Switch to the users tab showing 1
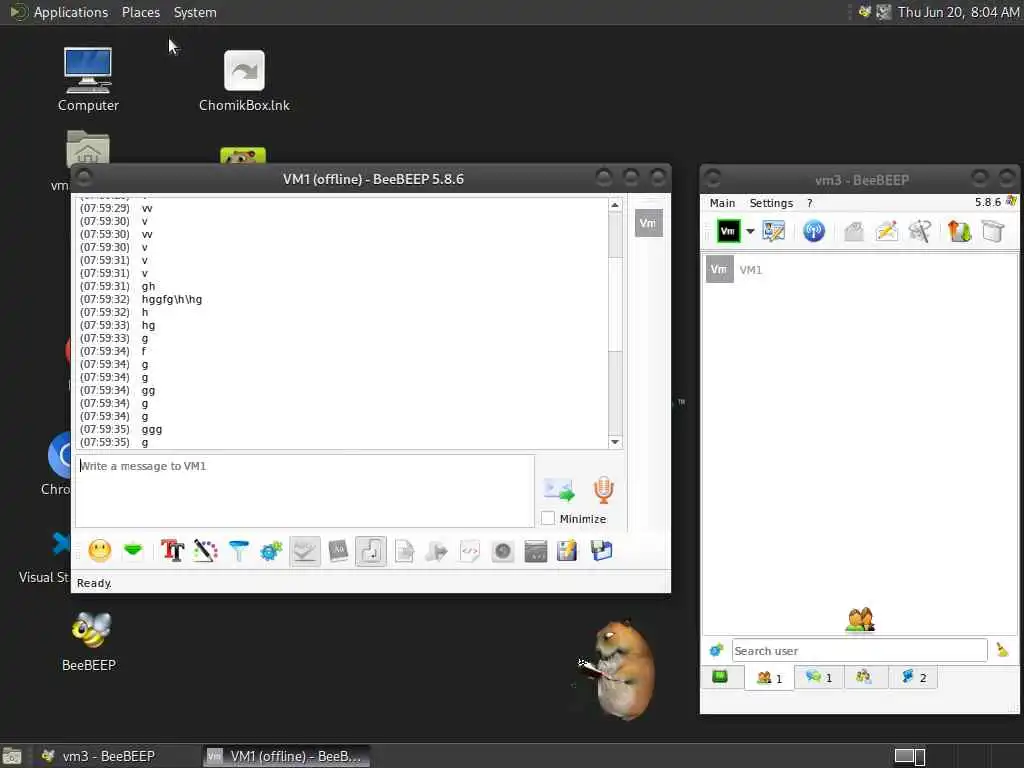Viewport: 1024px width, 768px height. (x=769, y=677)
